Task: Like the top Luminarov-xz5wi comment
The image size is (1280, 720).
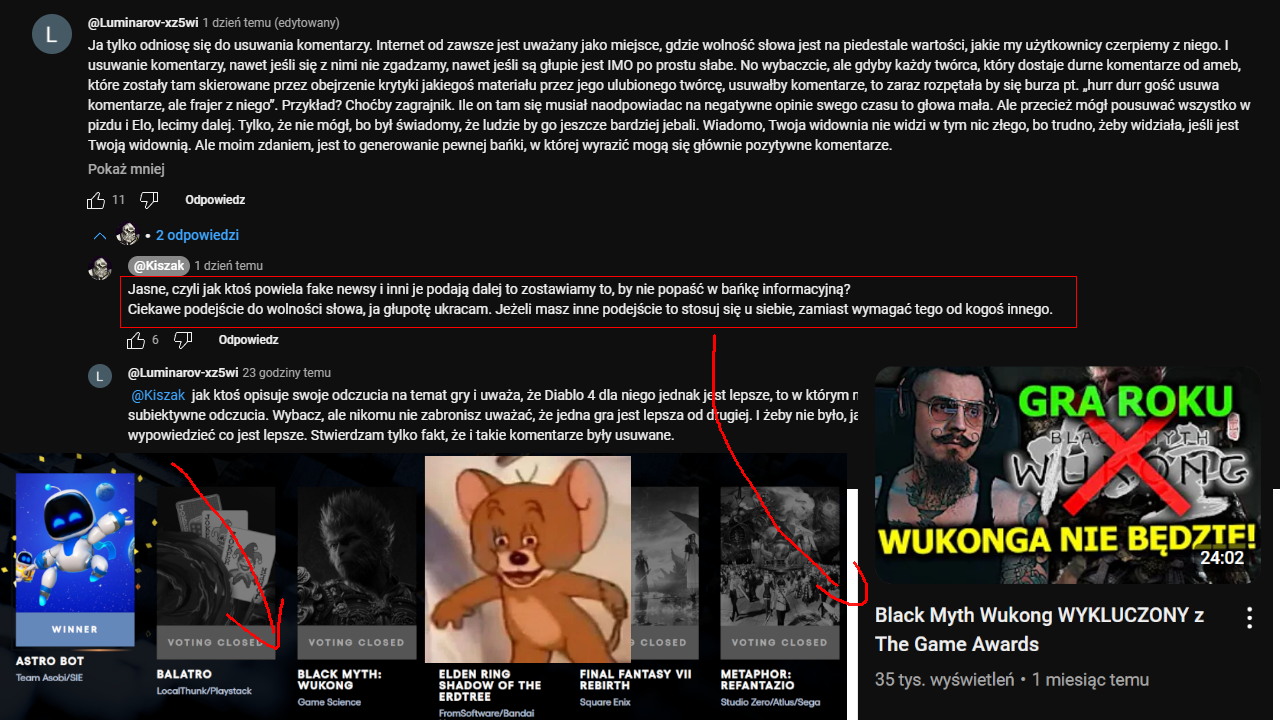Action: coord(96,200)
